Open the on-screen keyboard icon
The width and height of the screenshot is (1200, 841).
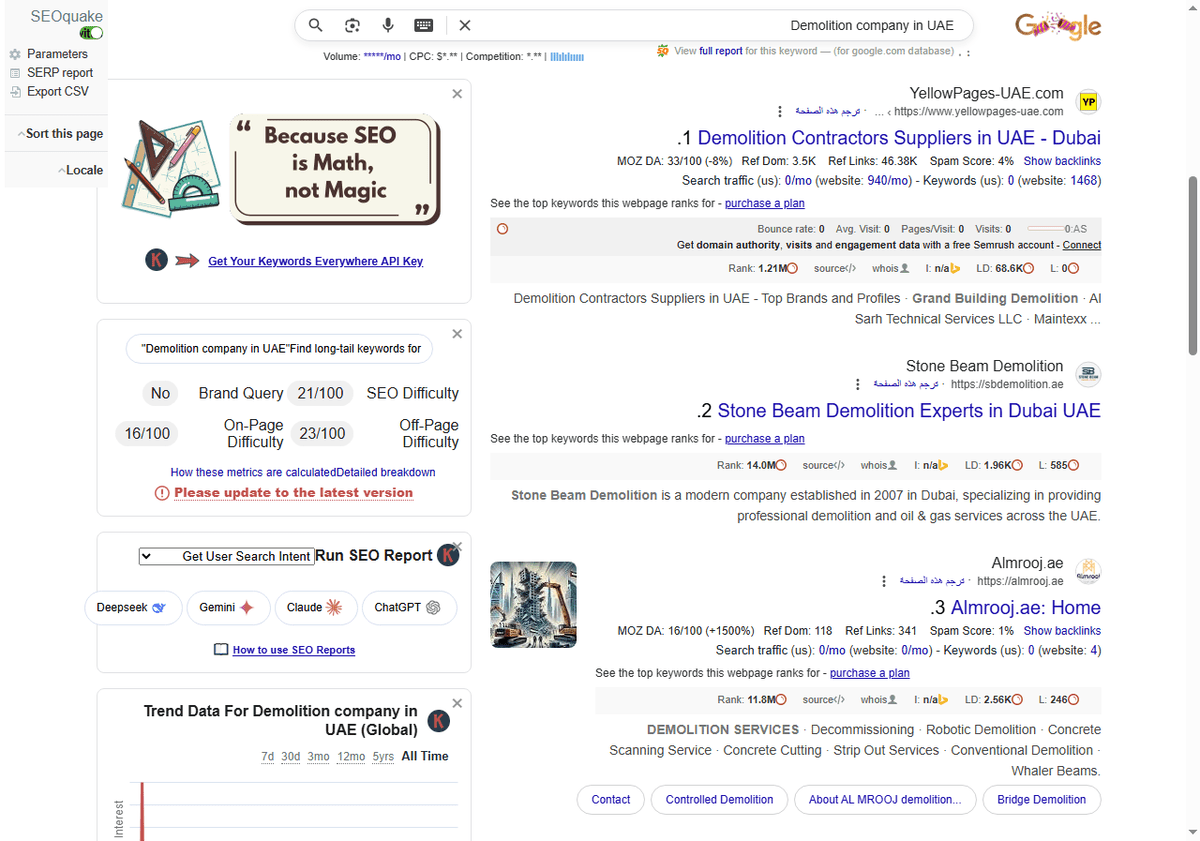(424, 26)
